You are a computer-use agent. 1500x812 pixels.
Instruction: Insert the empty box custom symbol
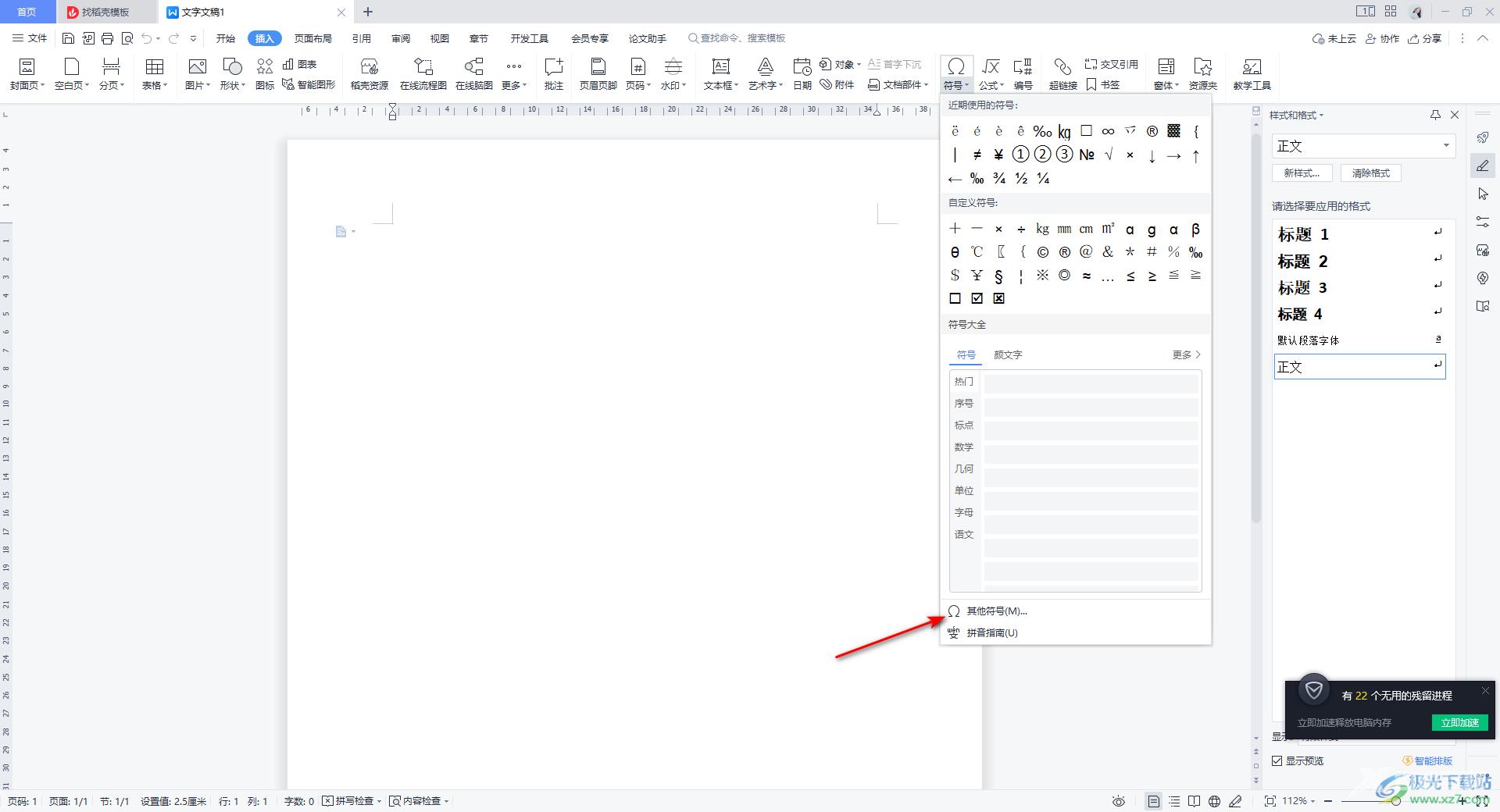click(x=955, y=298)
